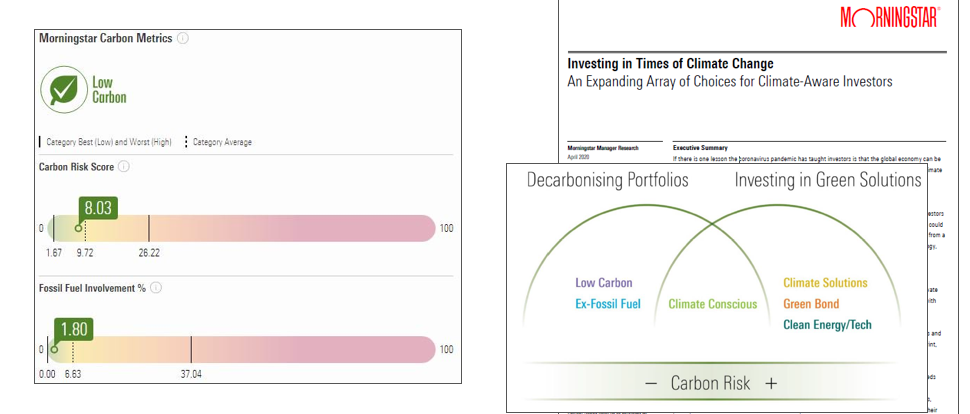970x414 pixels.
Task: Click the Climate Solutions label
Action: pos(825,283)
